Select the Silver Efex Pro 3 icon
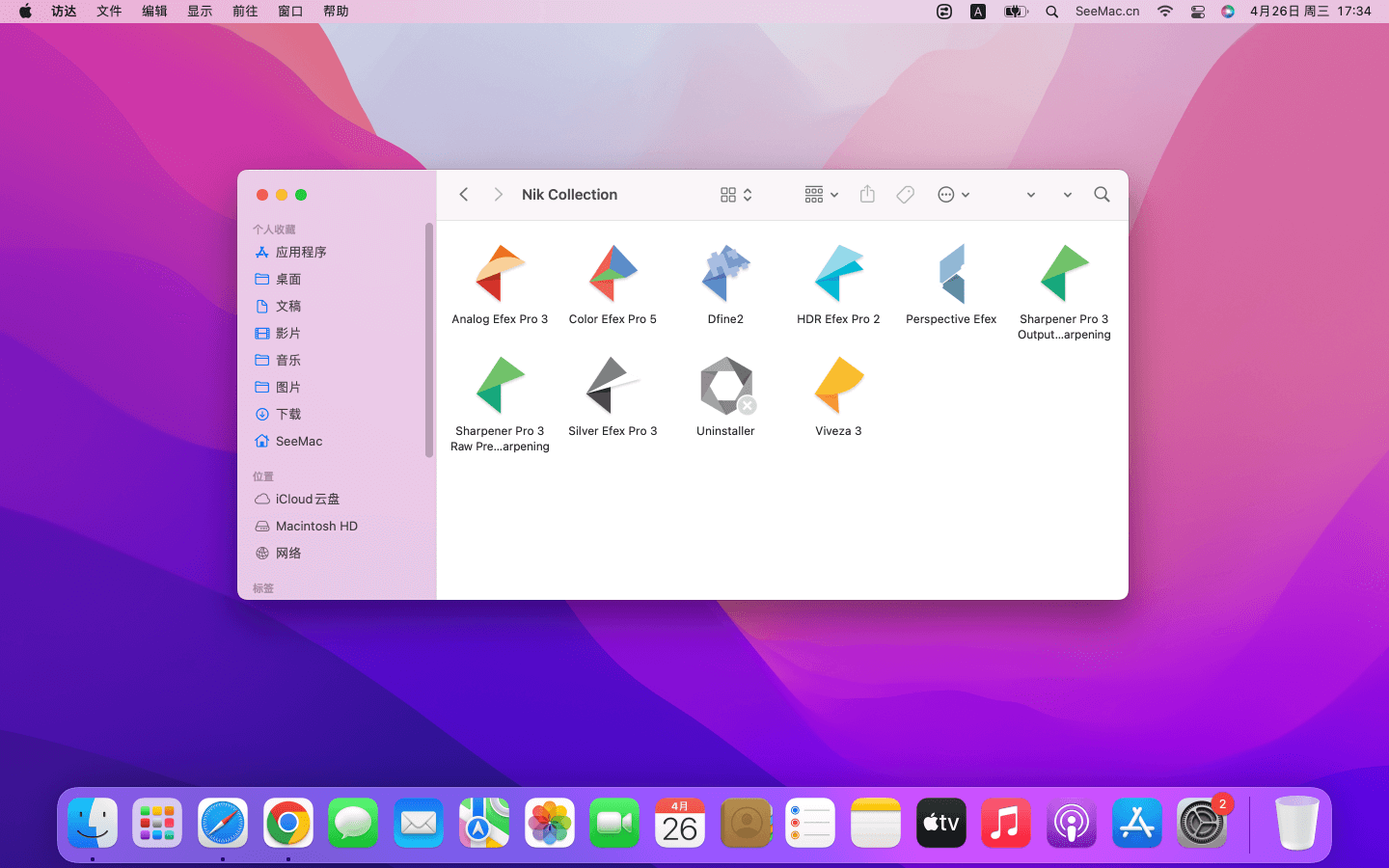 613,386
